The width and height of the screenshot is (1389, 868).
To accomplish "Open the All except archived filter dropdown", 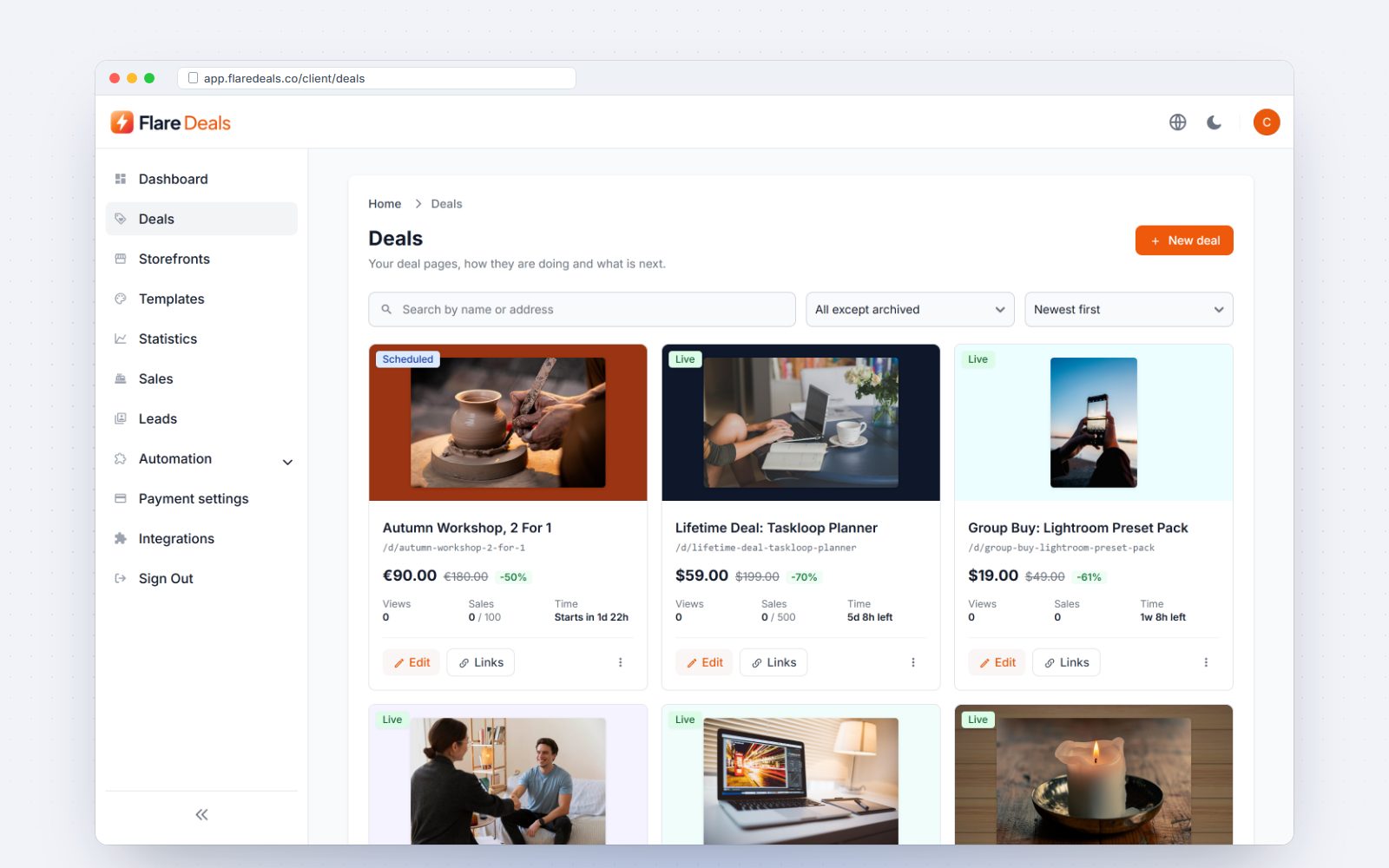I will coord(910,310).
